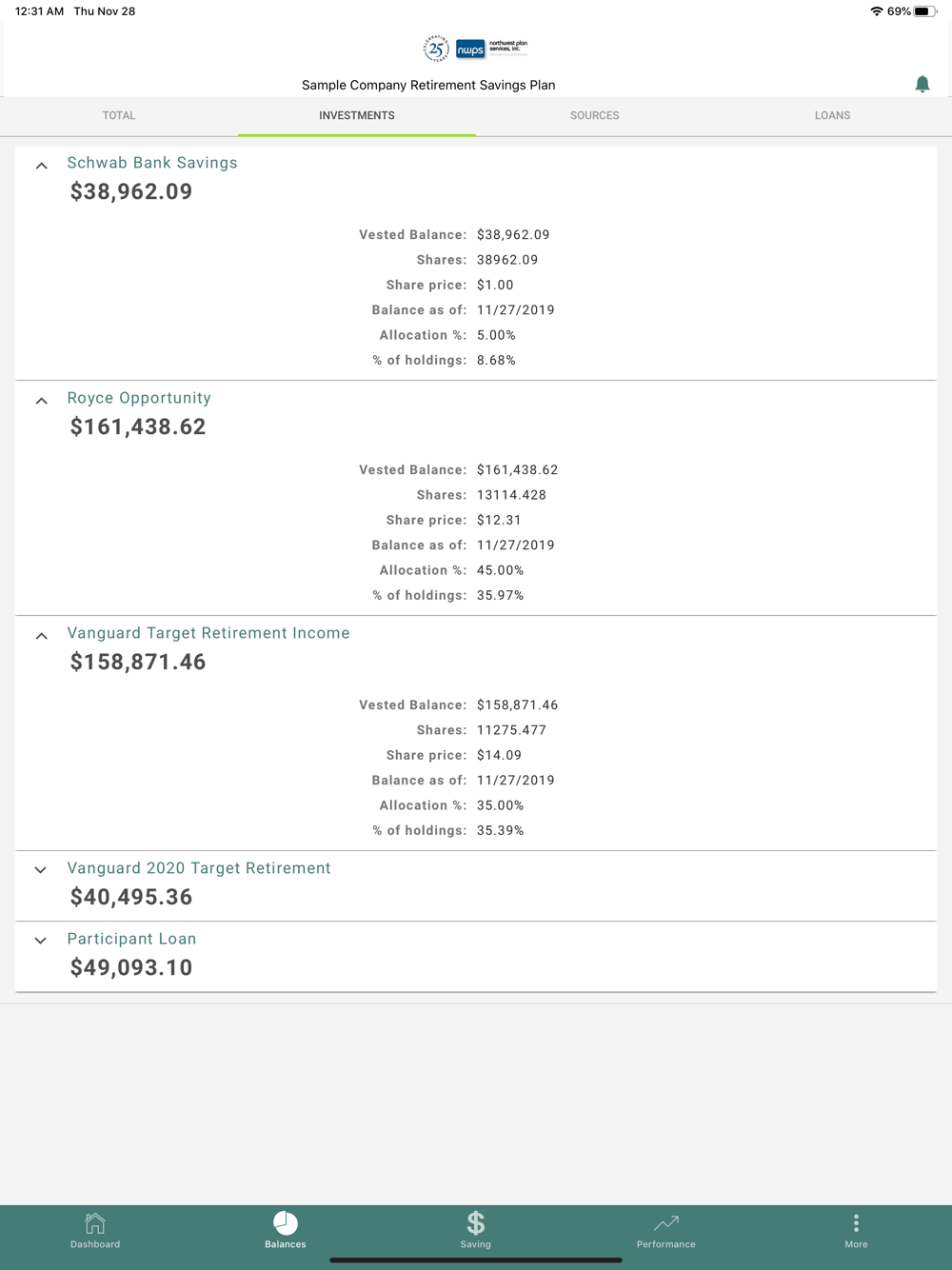Open the More three-dots menu

[856, 1223]
